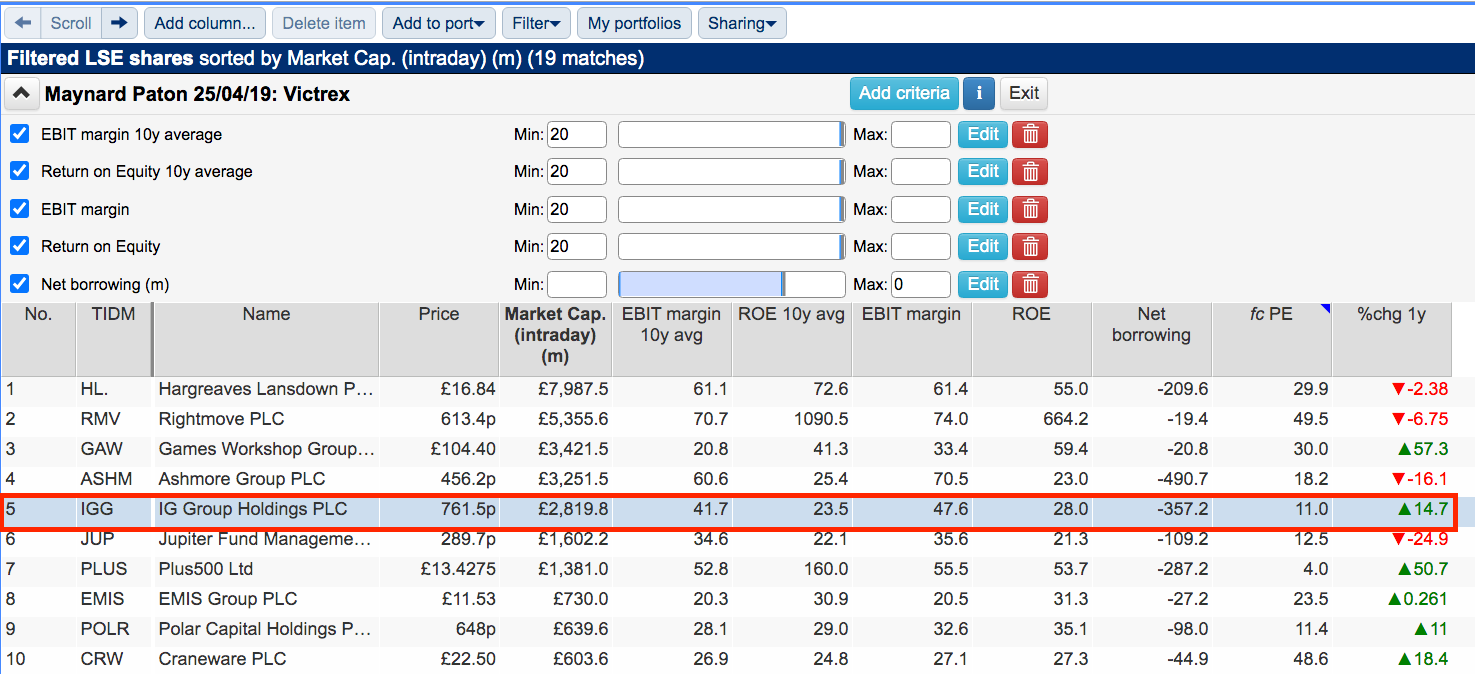Edit the EBIT margin criterion
Viewport: 1475px width, 674px height.
(x=983, y=209)
